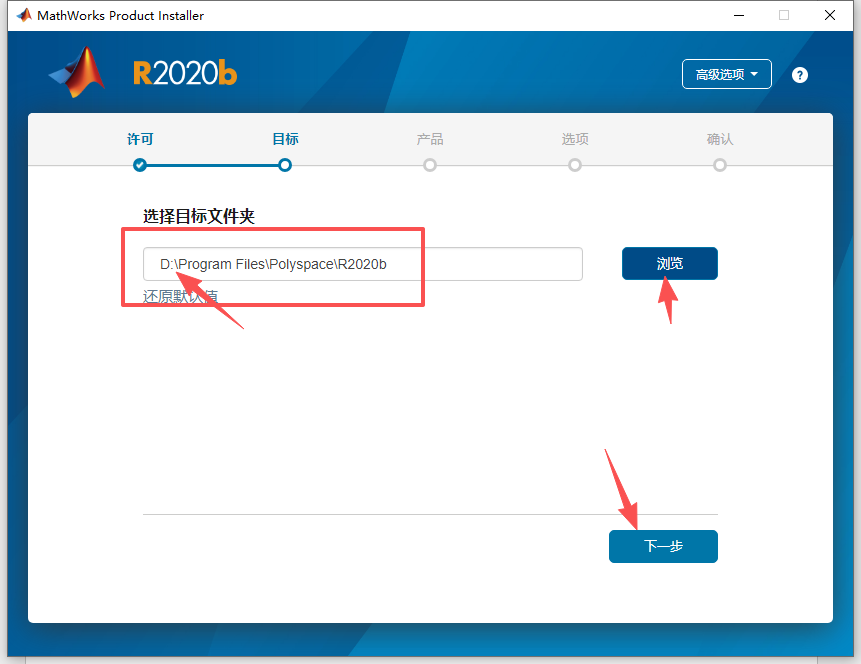Open the 高级选项 dropdown
This screenshot has height=664, width=861.
727,74
